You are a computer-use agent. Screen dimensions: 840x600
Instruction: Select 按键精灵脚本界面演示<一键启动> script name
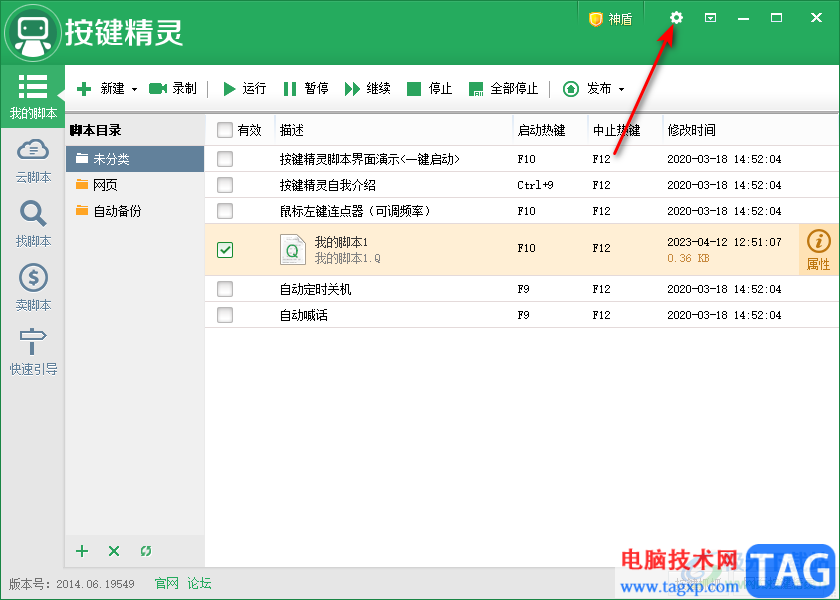(x=370, y=159)
